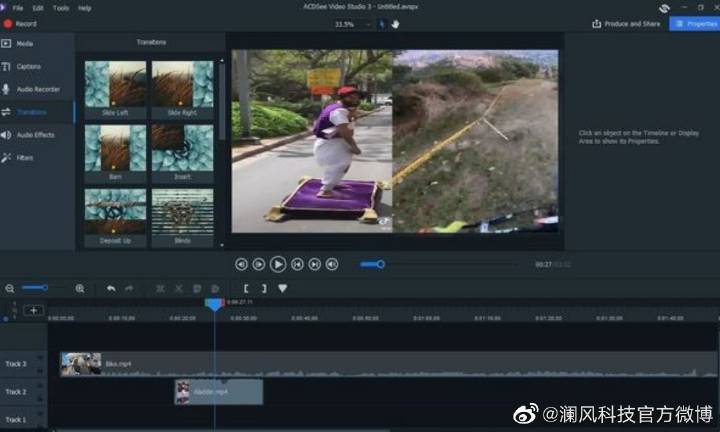Toggle the Properties panel button
The width and height of the screenshot is (720, 432).
coord(694,23)
